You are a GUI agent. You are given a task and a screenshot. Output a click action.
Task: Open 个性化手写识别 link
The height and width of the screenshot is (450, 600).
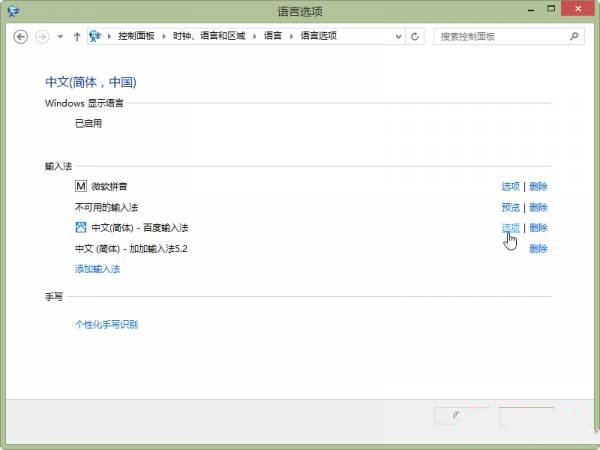(x=106, y=324)
